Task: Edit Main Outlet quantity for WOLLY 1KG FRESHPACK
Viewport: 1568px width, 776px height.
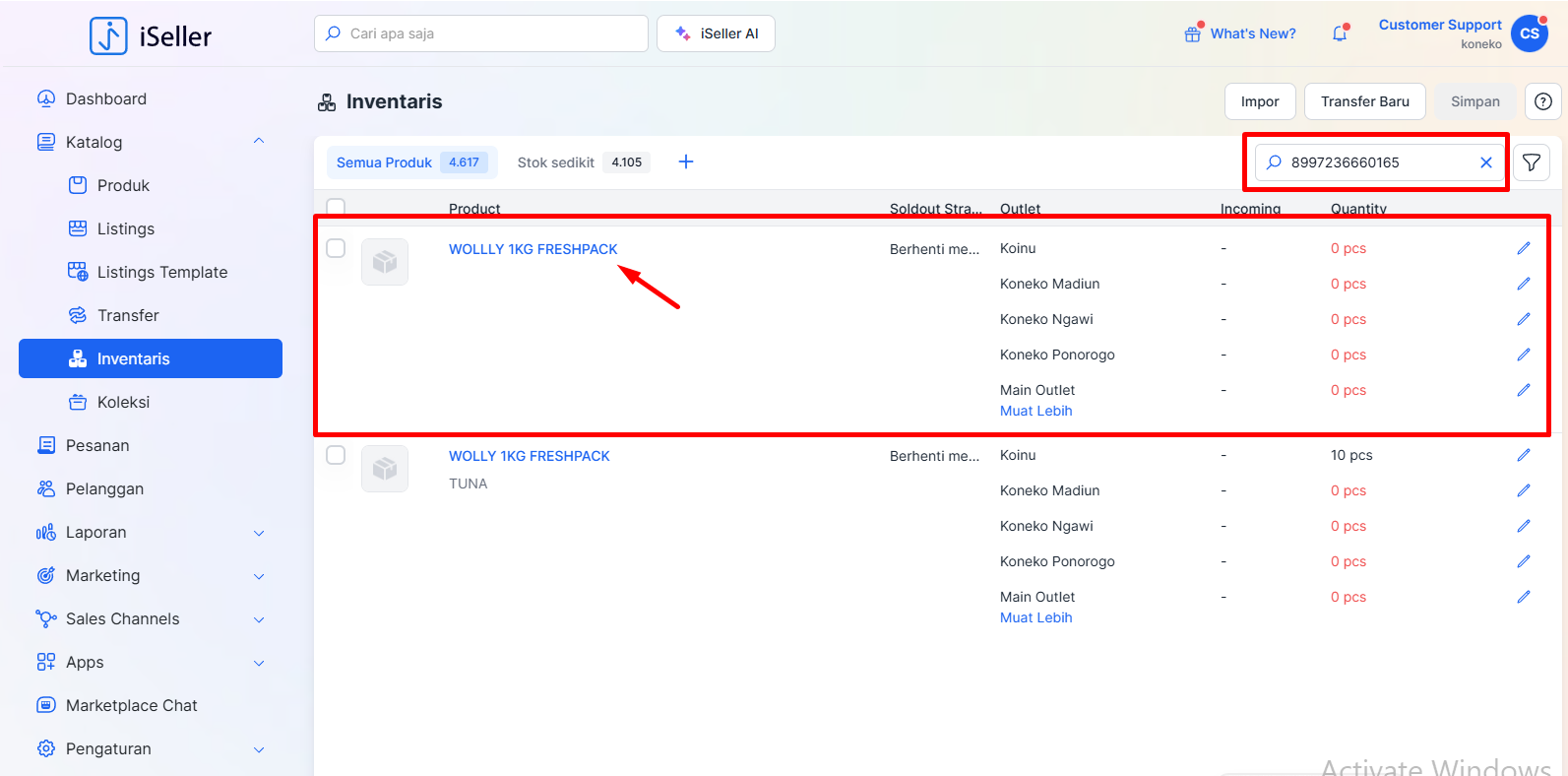Action: 1523,597
